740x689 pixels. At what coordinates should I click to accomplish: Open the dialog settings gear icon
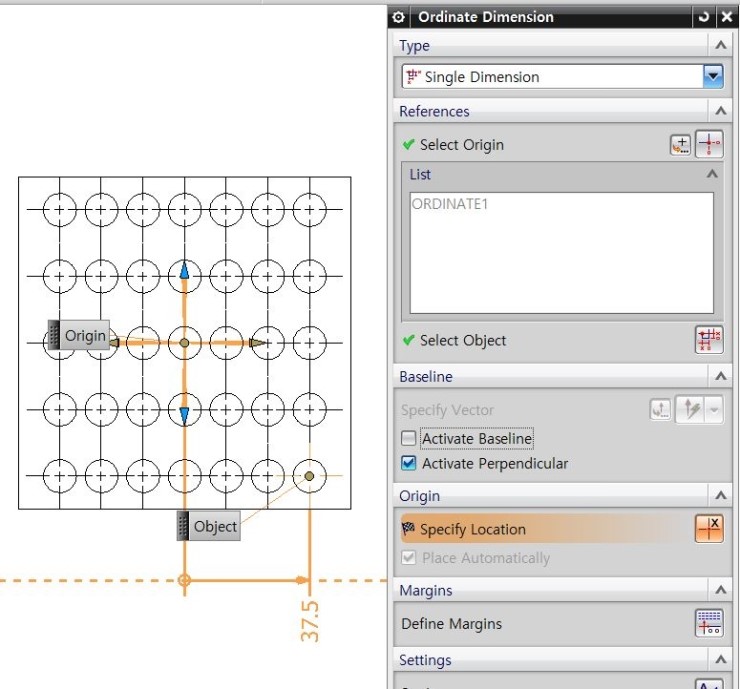click(398, 17)
